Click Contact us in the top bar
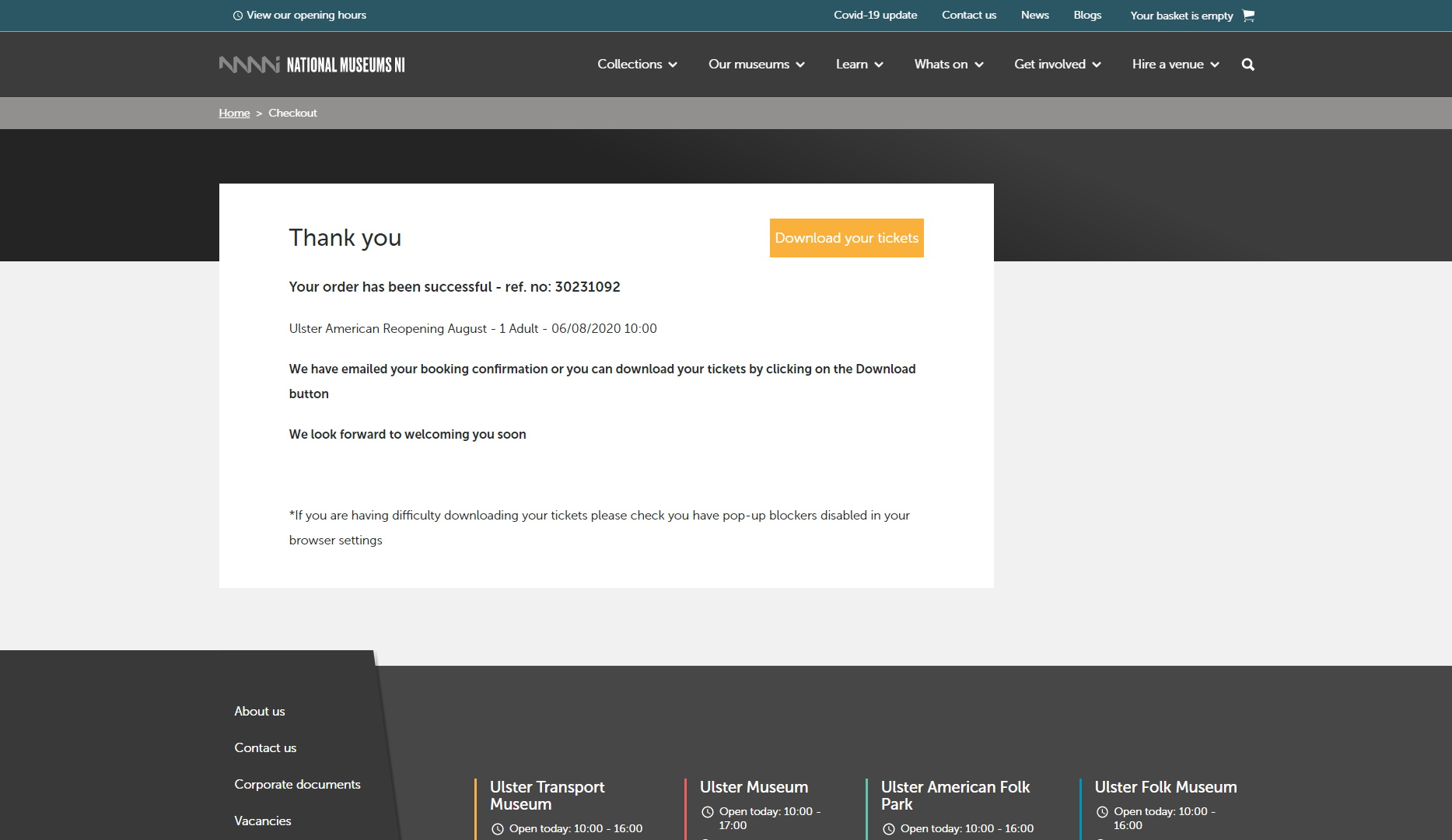The image size is (1452, 840). point(969,15)
